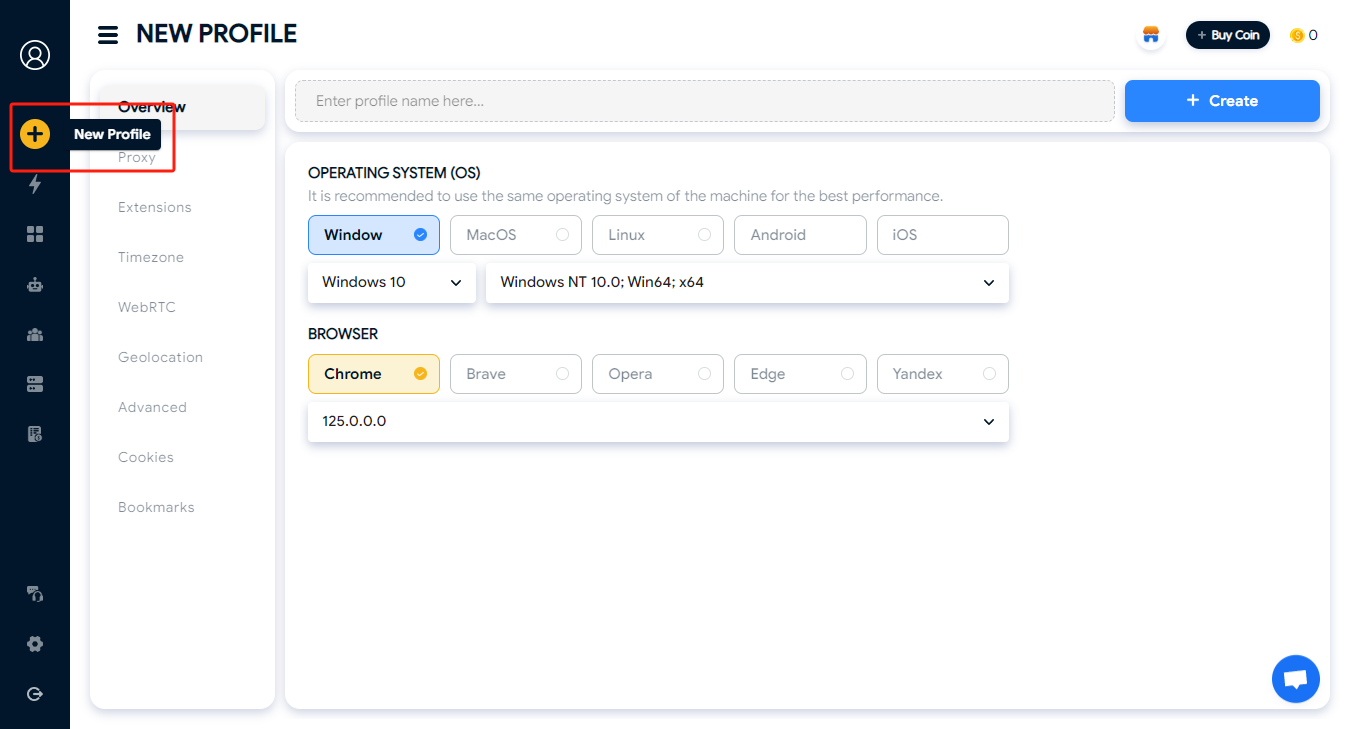Click the logout icon in sidebar

35,694
